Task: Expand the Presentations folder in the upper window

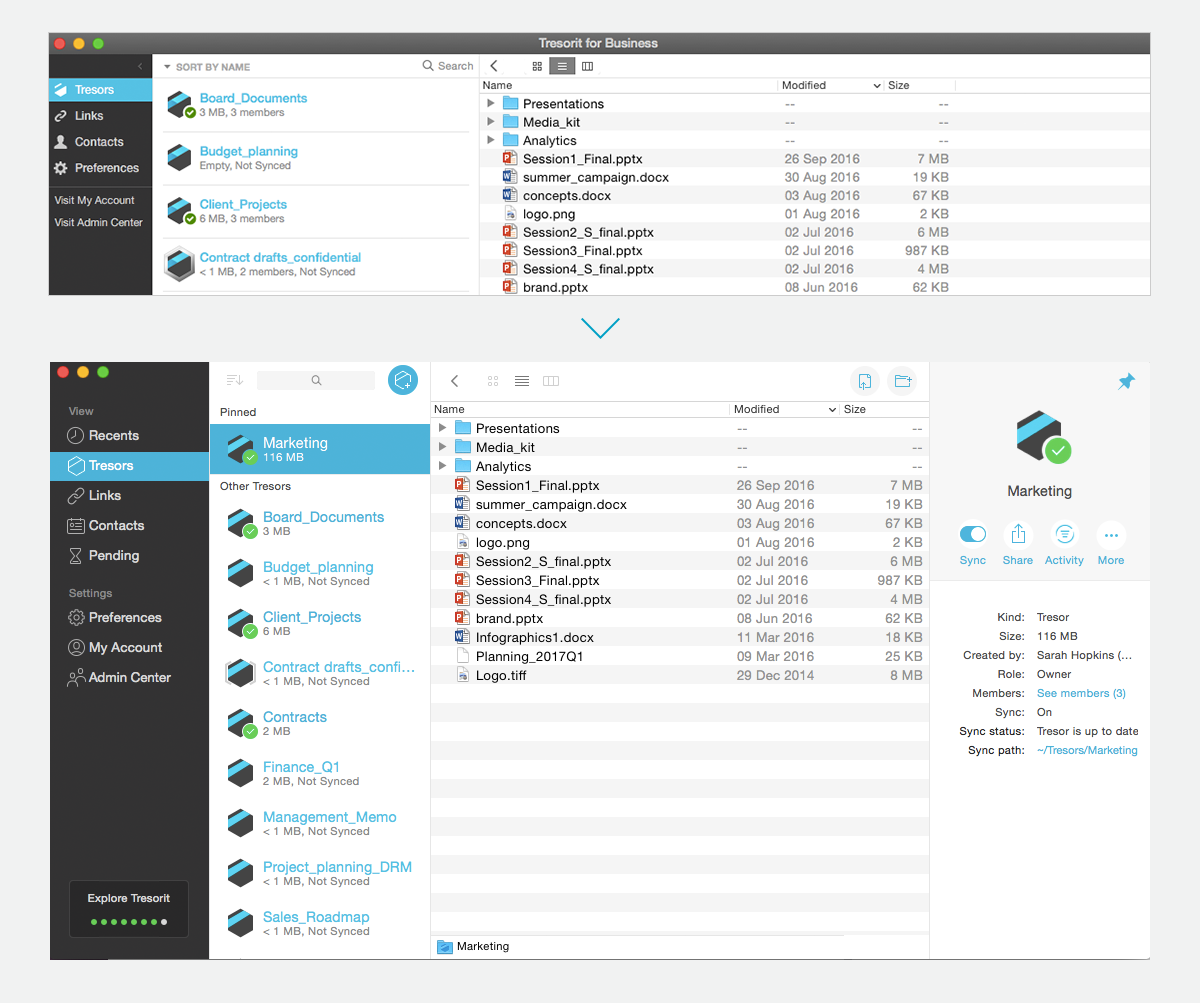Action: click(x=491, y=104)
